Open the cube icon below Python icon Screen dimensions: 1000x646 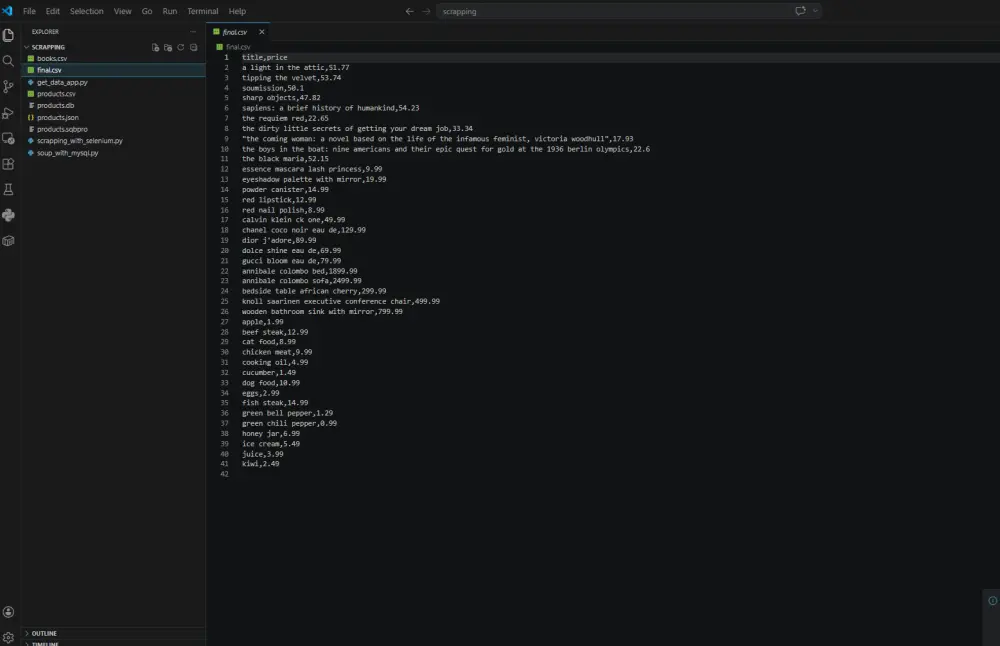(x=8, y=241)
